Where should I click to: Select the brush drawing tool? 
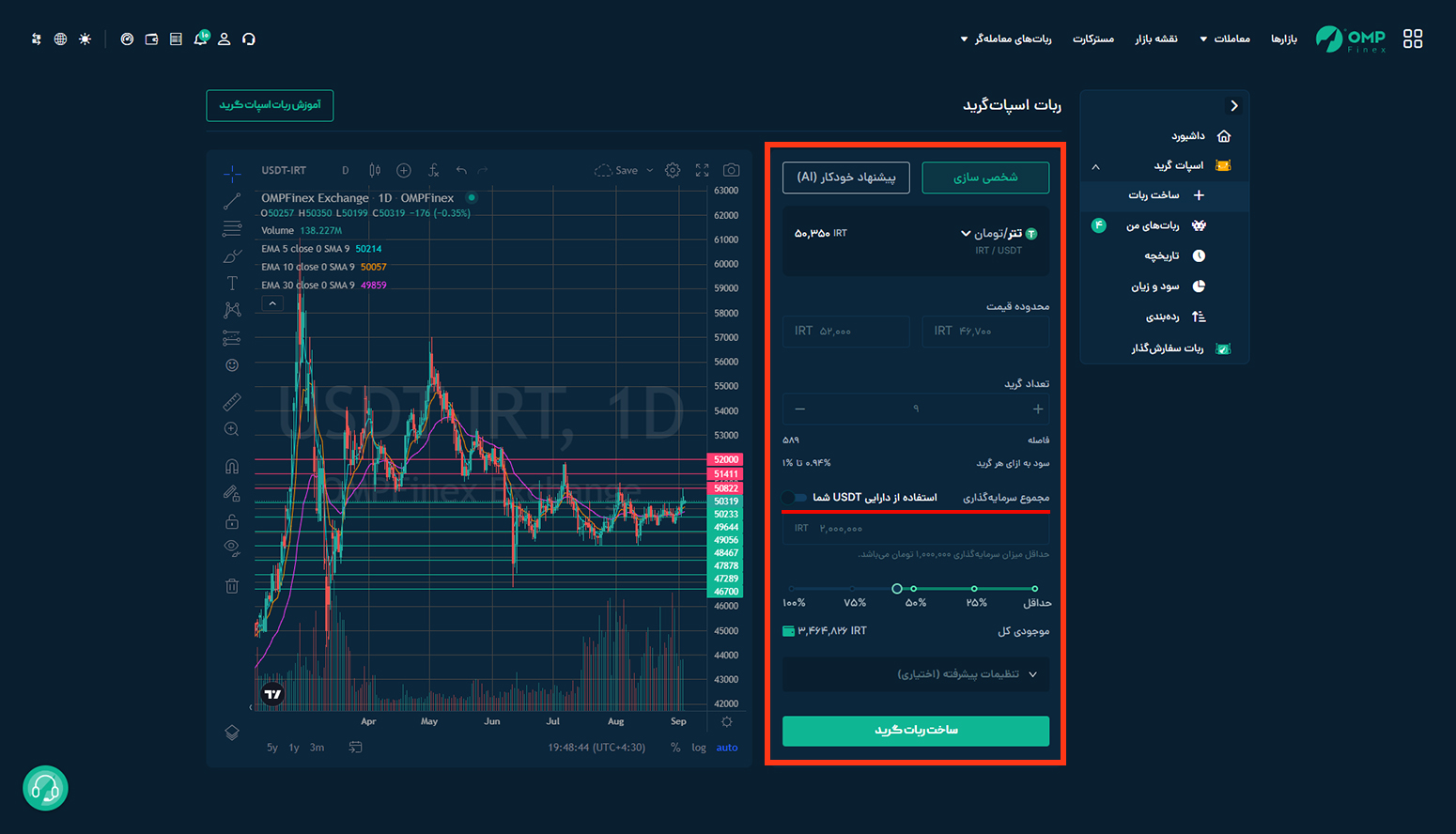click(232, 255)
